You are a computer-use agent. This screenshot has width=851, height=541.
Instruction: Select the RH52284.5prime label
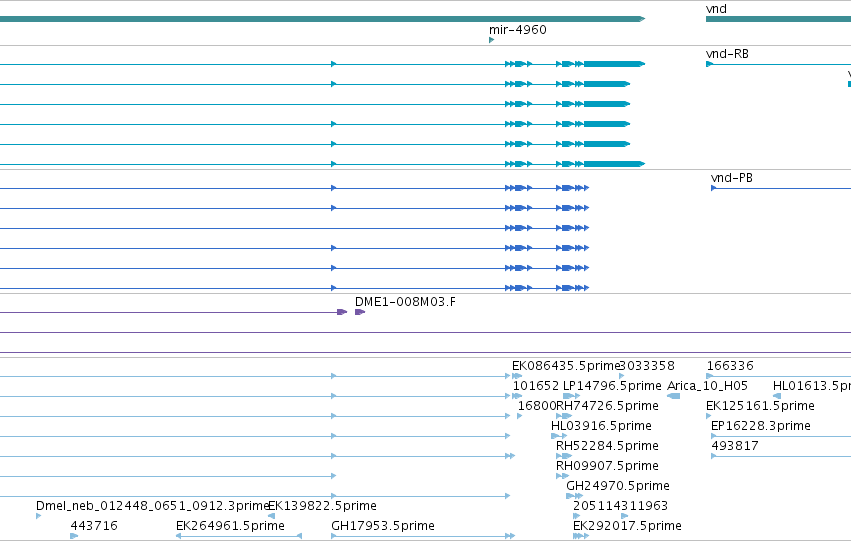coord(607,446)
